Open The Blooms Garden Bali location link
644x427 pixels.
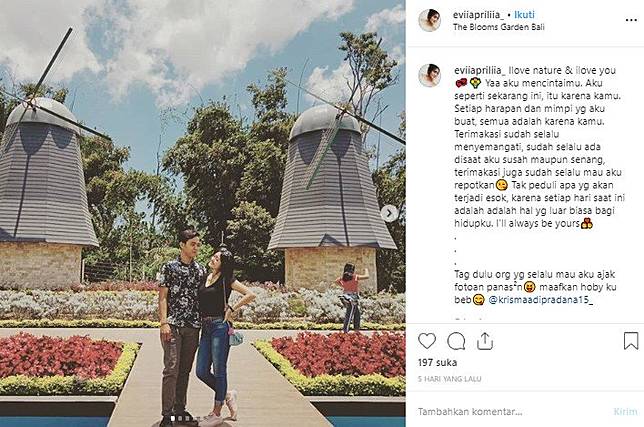pyautogui.click(x=499, y=27)
